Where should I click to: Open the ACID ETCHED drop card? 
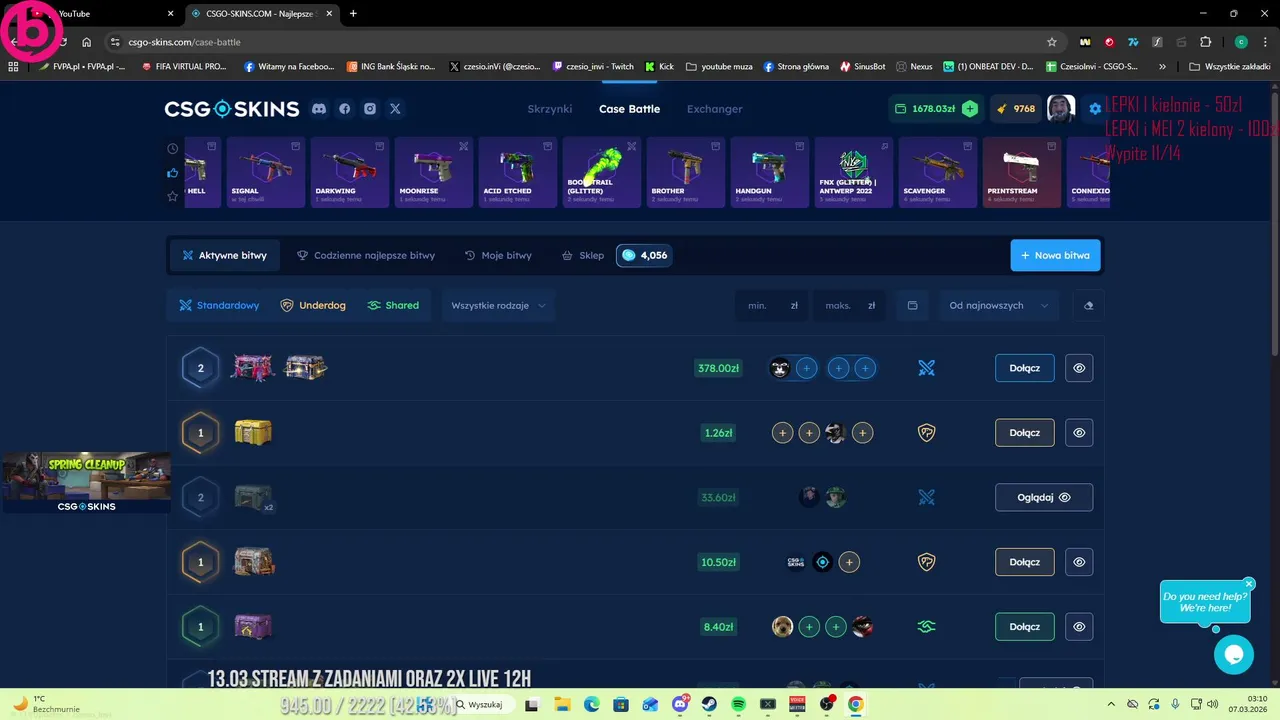[x=518, y=172]
